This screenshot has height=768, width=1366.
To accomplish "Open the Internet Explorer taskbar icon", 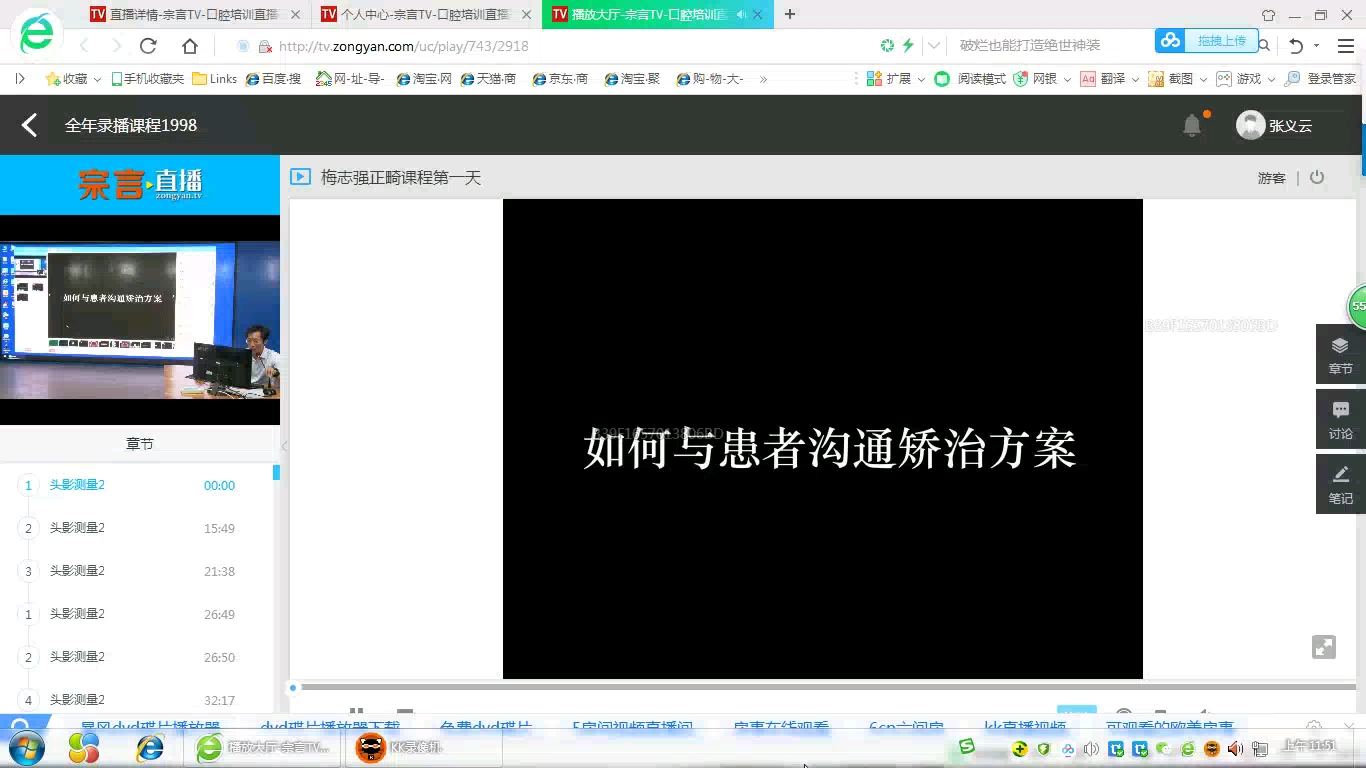I will (x=150, y=747).
